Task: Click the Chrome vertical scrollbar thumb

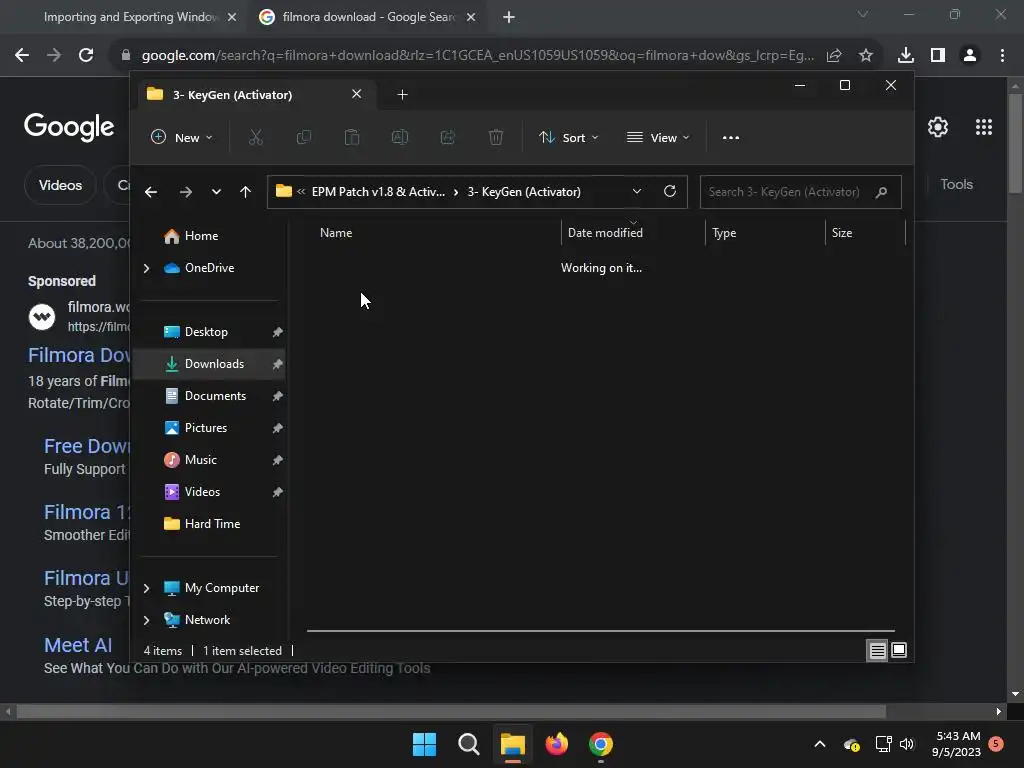Action: (1015, 144)
